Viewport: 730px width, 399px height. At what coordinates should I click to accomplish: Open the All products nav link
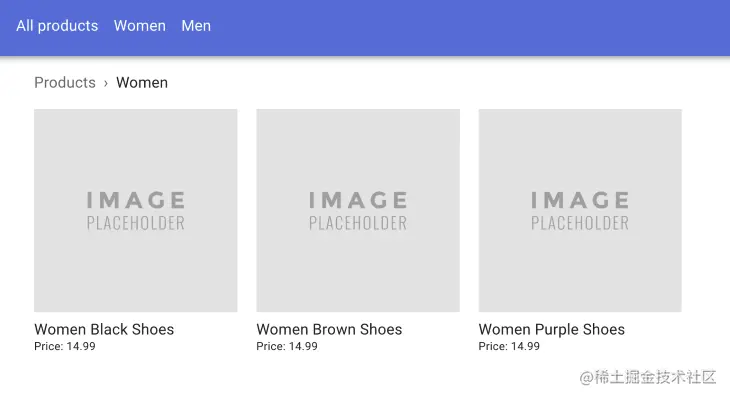(57, 26)
